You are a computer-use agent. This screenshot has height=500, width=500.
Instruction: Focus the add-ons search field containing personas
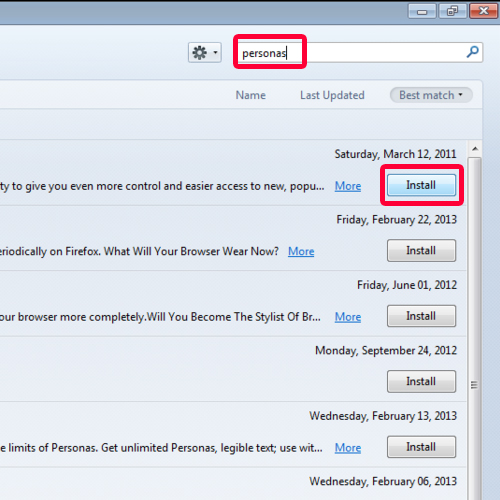pos(358,52)
